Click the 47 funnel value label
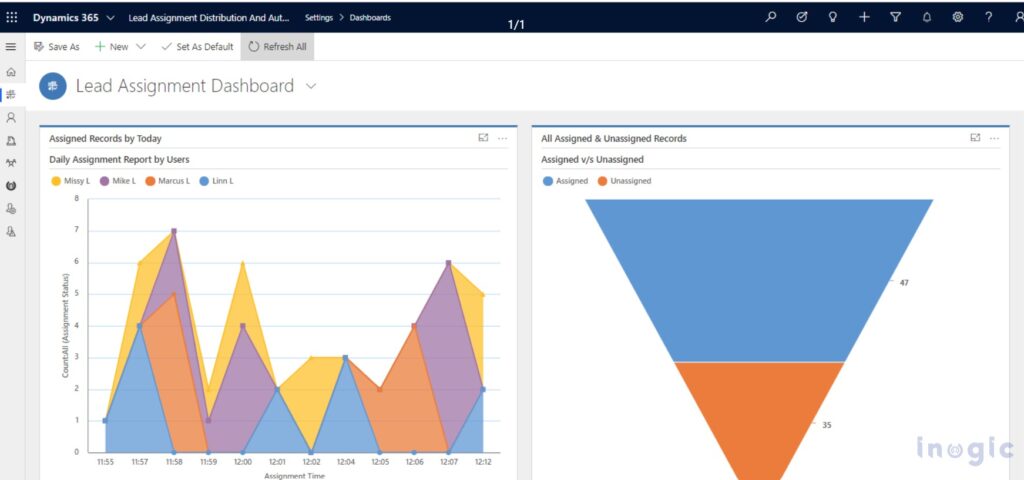The image size is (1024, 480). click(x=904, y=283)
